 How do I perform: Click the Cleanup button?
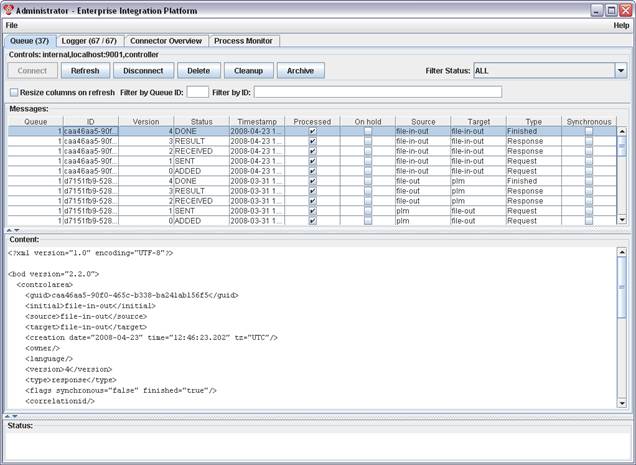[x=249, y=71]
